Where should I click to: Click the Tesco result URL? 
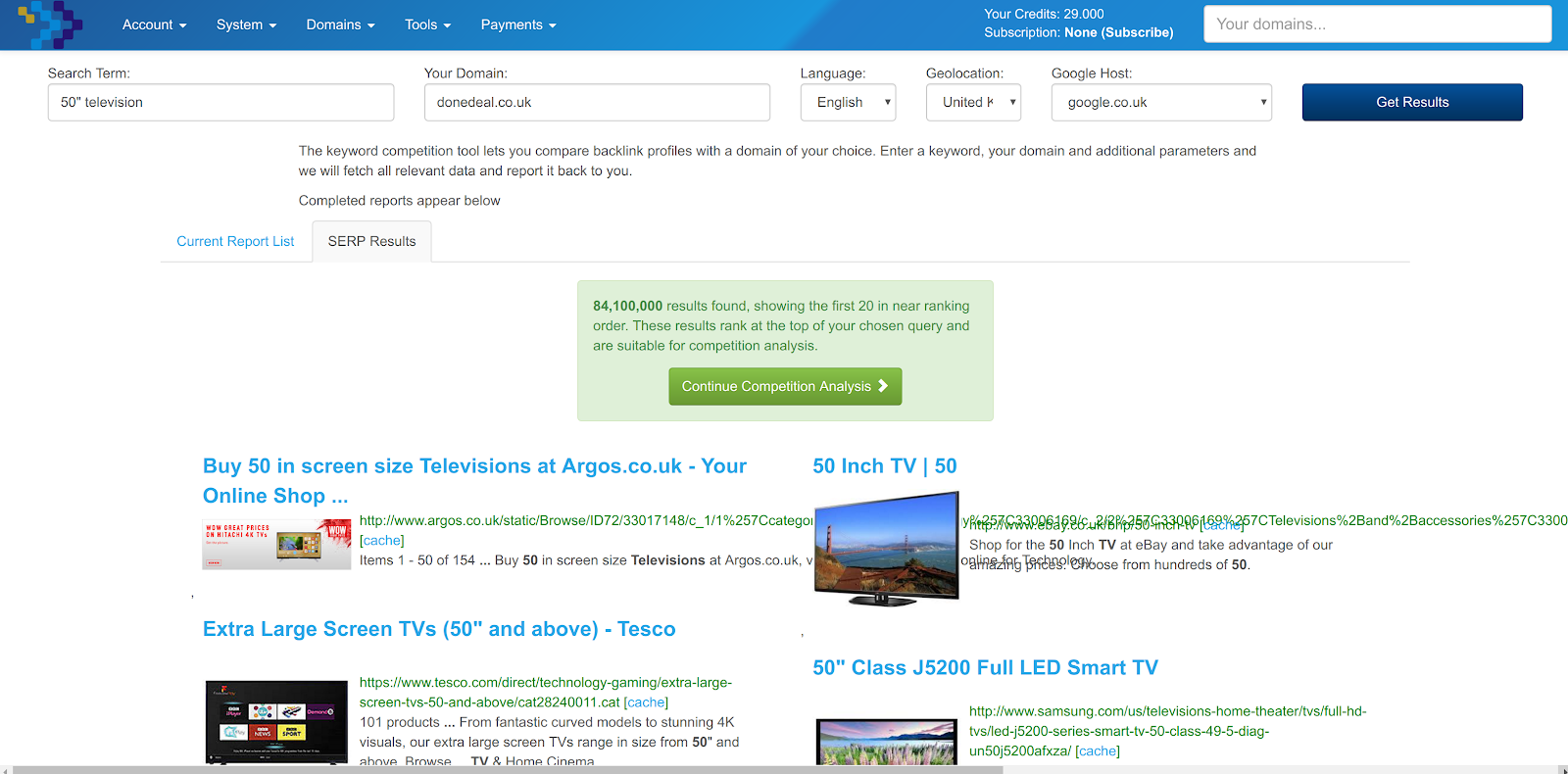pos(546,692)
